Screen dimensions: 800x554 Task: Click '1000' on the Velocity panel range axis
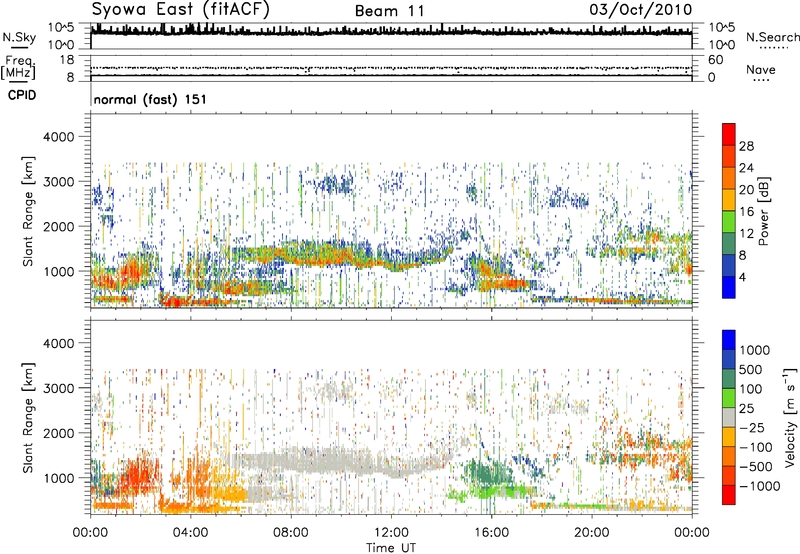tap(59, 478)
